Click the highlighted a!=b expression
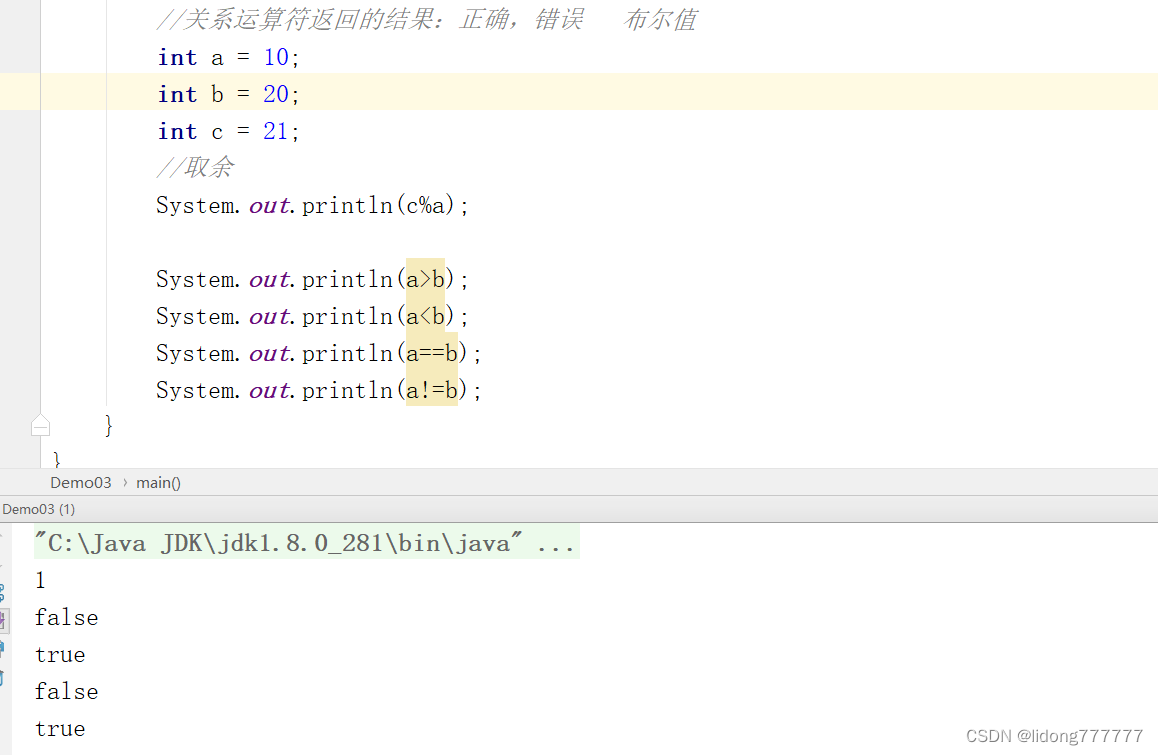The height and width of the screenshot is (755, 1158). click(x=432, y=389)
